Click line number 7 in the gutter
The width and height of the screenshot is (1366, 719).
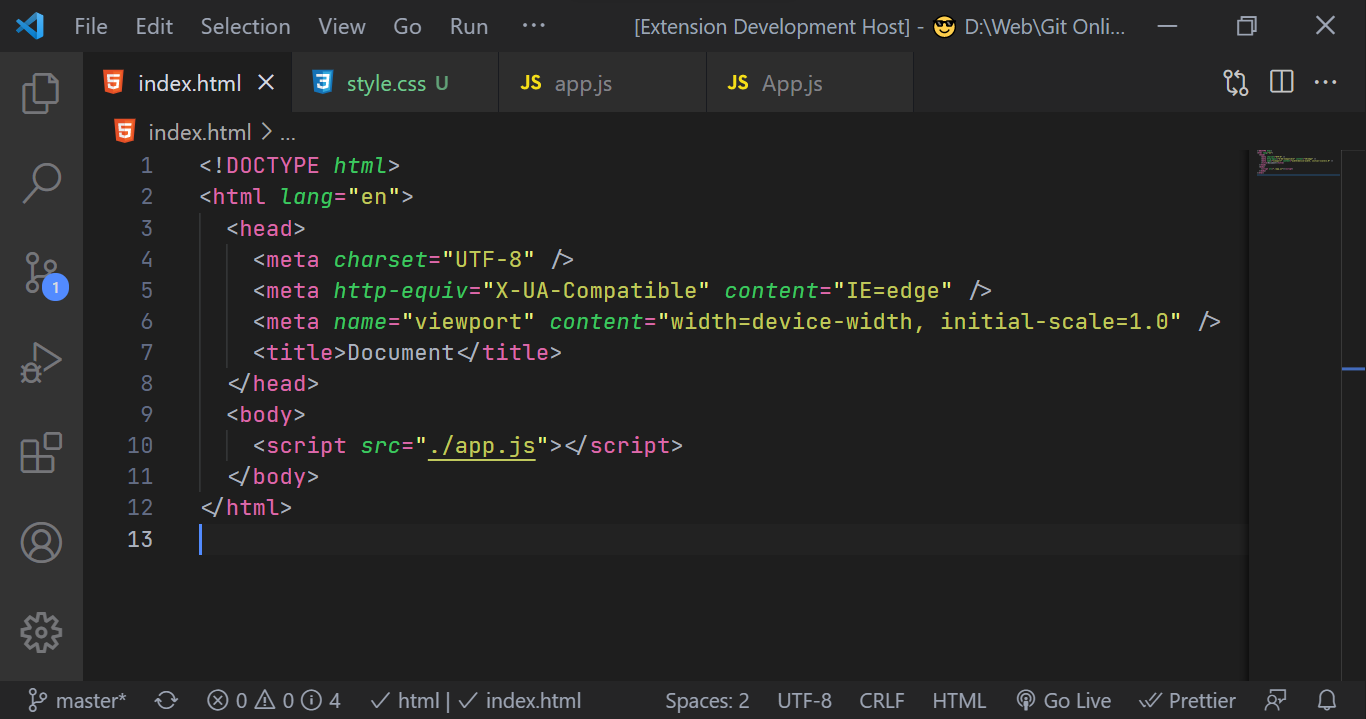[x=146, y=352]
